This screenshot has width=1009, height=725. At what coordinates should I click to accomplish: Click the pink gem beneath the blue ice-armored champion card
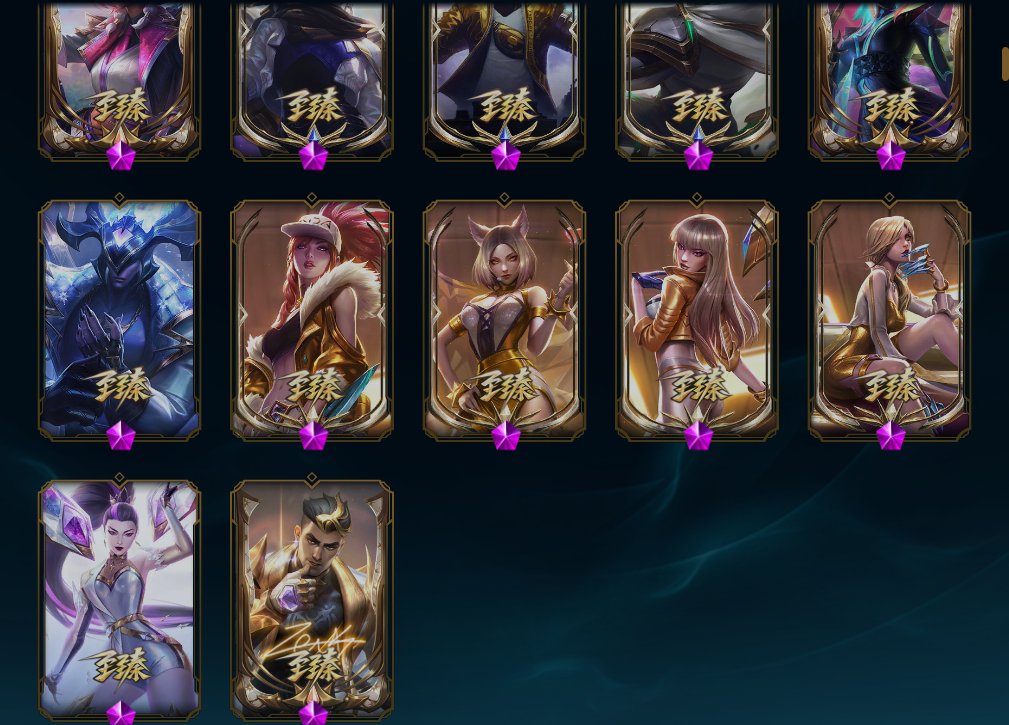click(x=121, y=436)
